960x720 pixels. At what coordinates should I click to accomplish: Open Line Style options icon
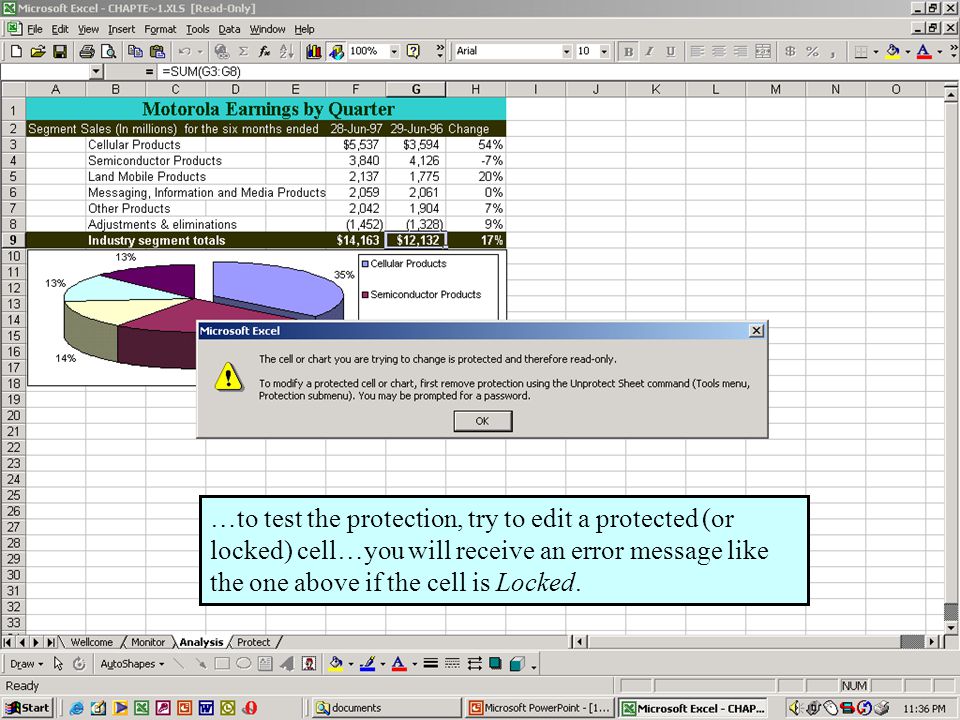430,664
